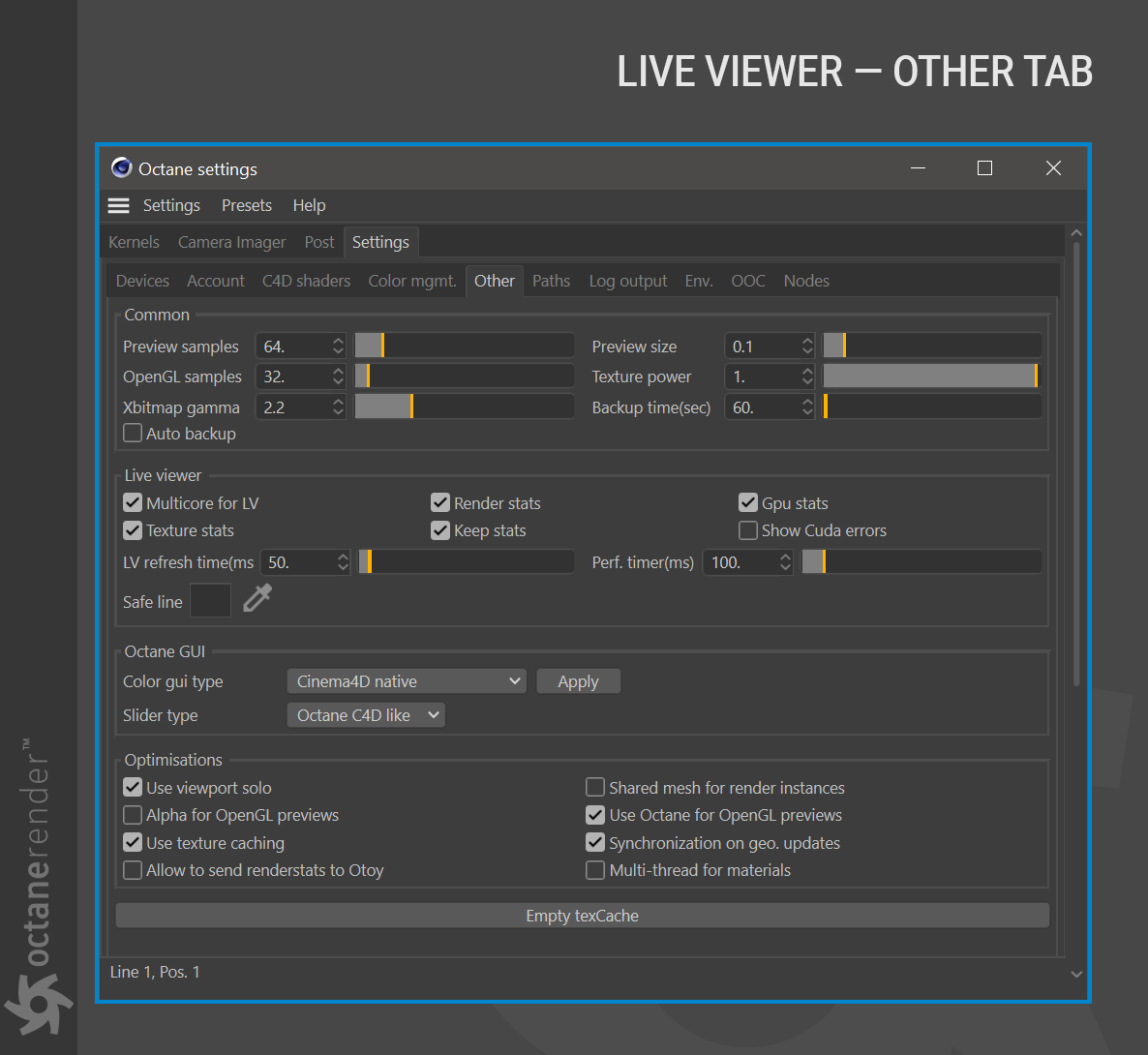
Task: Open the Paths sub-tab
Action: tap(552, 281)
